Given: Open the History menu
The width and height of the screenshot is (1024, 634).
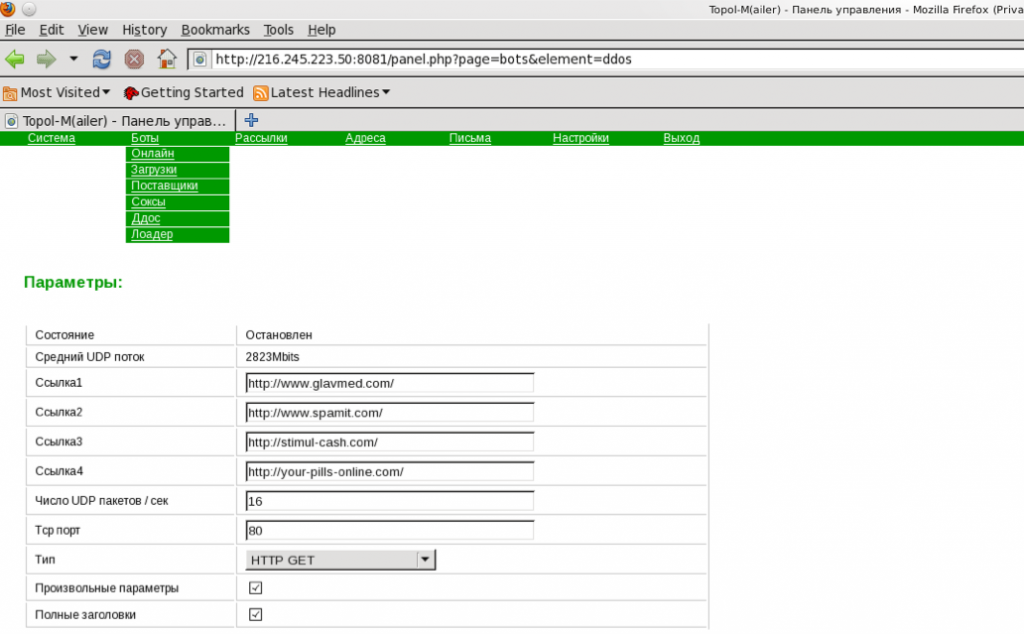Looking at the screenshot, I should pos(144,30).
